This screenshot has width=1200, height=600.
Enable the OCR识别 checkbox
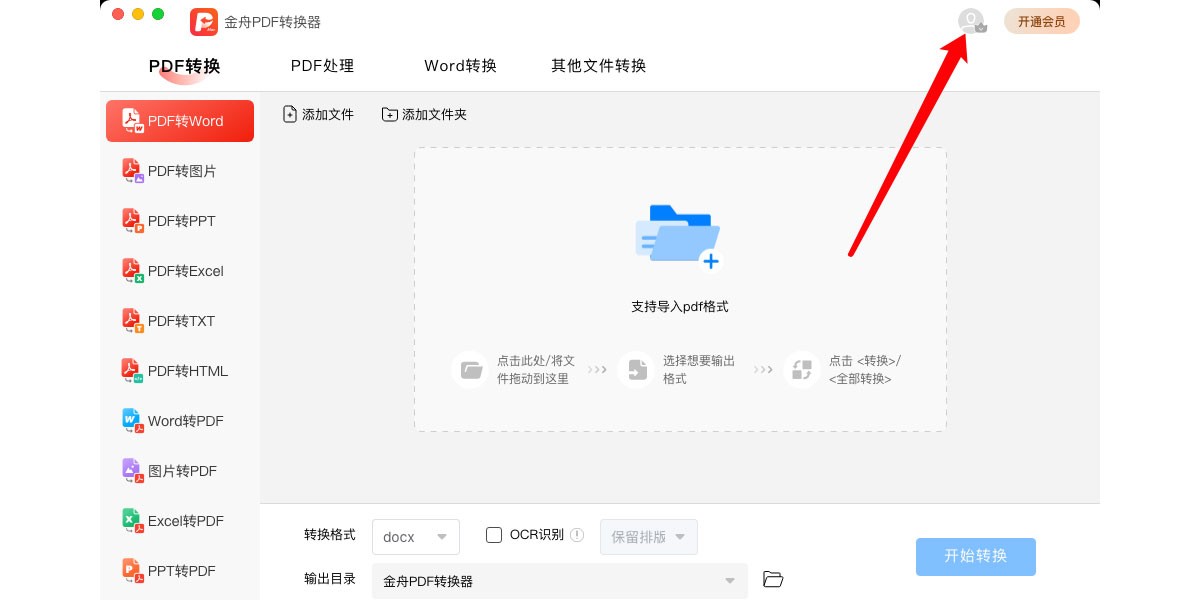[x=494, y=535]
